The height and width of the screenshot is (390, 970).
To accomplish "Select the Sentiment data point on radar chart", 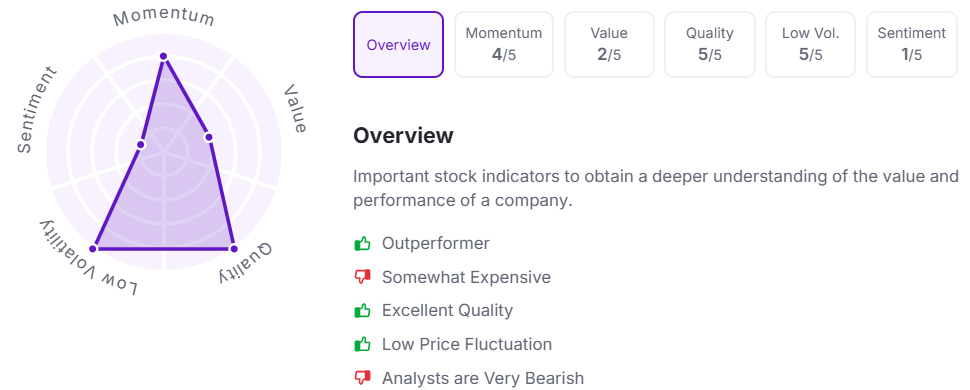I will coord(140,145).
